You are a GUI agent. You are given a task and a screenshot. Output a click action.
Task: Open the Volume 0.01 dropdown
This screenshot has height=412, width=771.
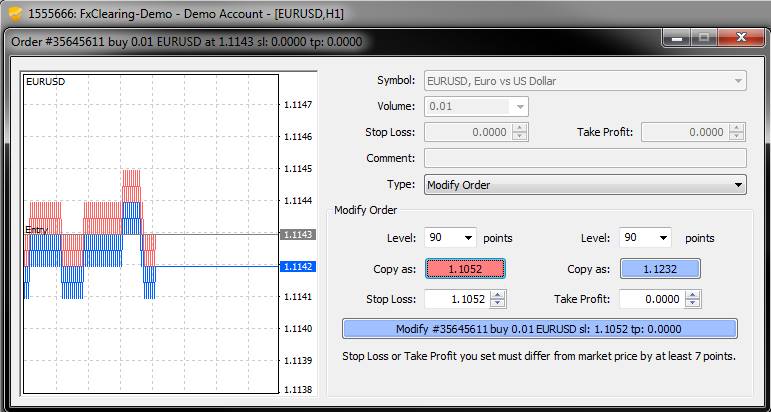tap(477, 106)
